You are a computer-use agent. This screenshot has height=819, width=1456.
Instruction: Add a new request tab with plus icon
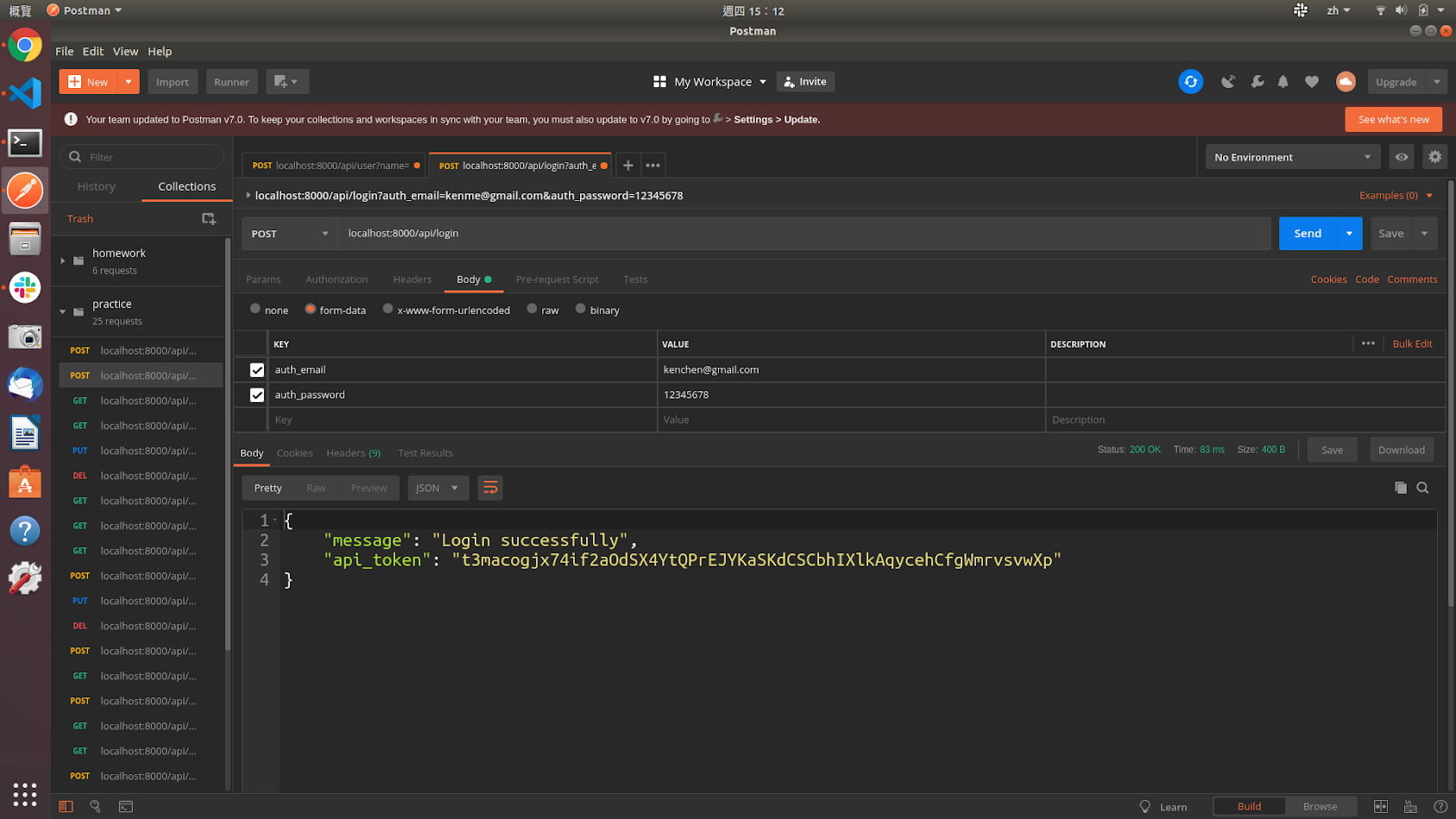click(x=628, y=165)
